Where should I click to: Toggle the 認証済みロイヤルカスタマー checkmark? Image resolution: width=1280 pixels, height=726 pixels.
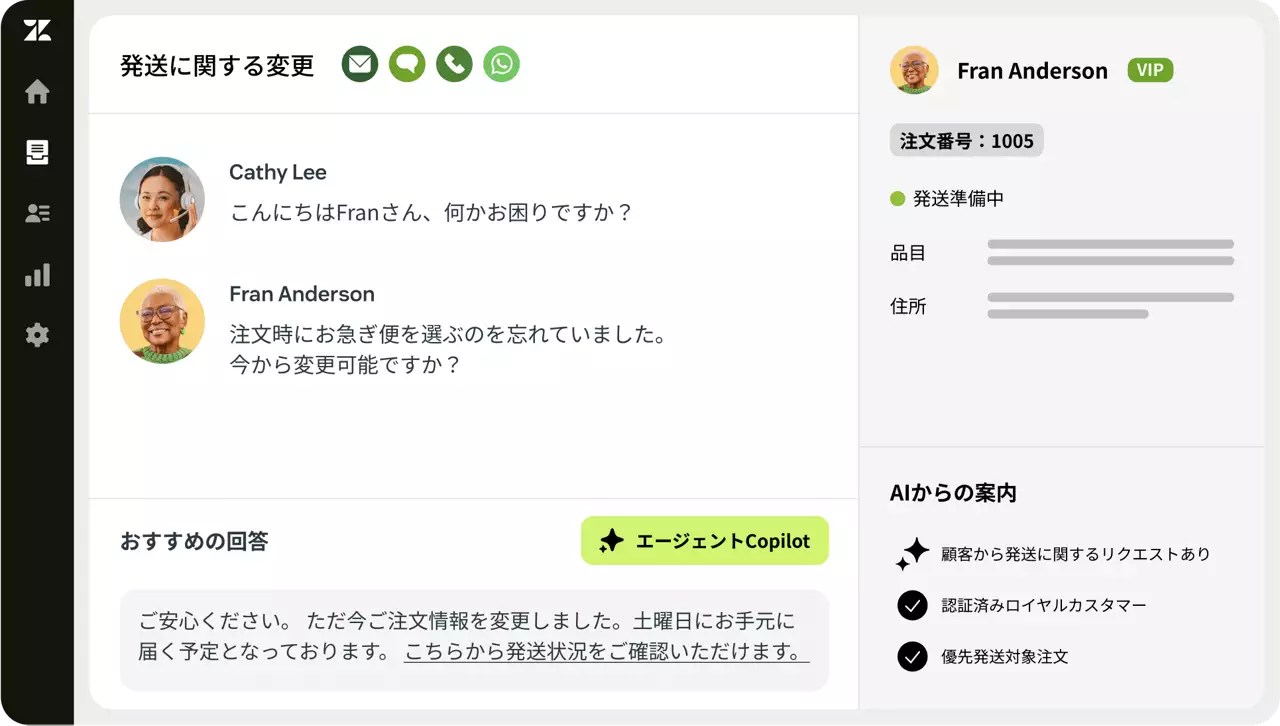912,605
